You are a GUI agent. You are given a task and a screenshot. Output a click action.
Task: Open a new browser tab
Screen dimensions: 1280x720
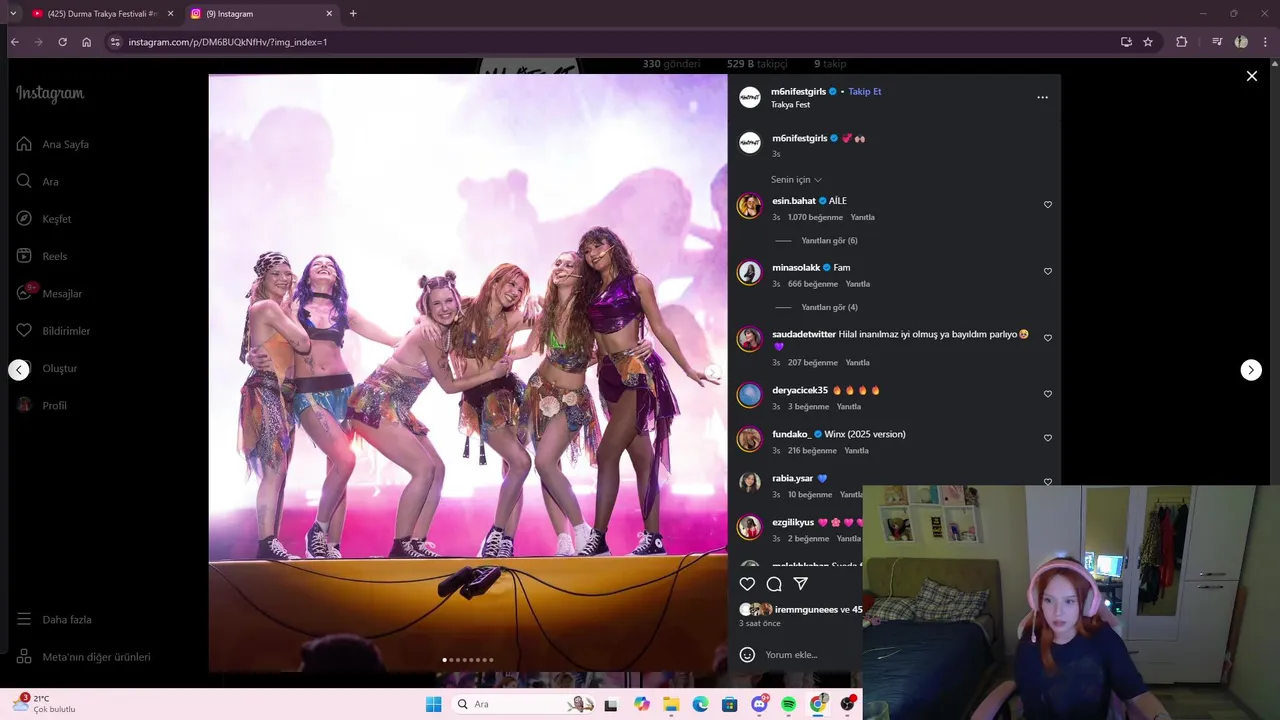coord(353,14)
